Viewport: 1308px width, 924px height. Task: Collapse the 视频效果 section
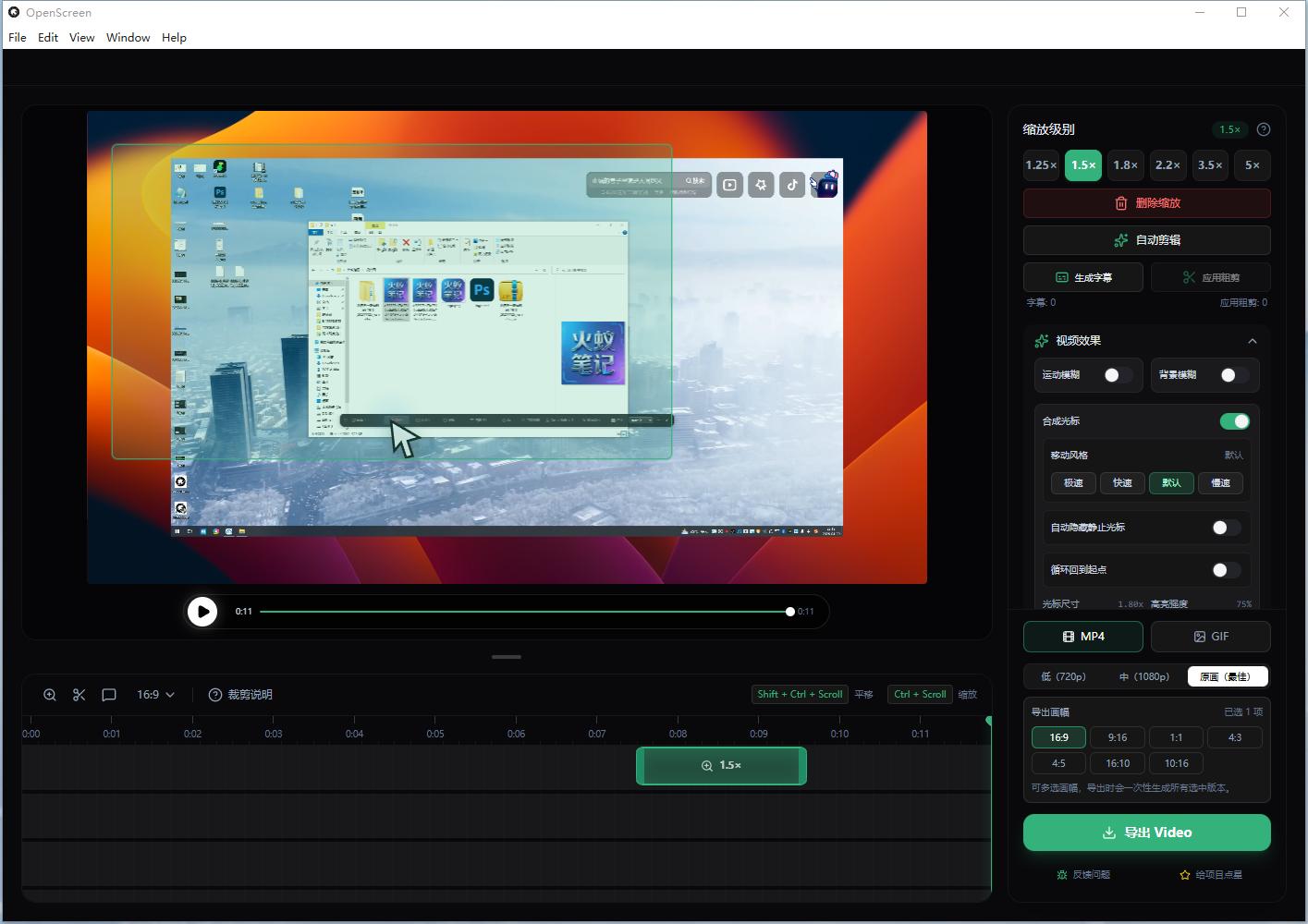coord(1253,341)
